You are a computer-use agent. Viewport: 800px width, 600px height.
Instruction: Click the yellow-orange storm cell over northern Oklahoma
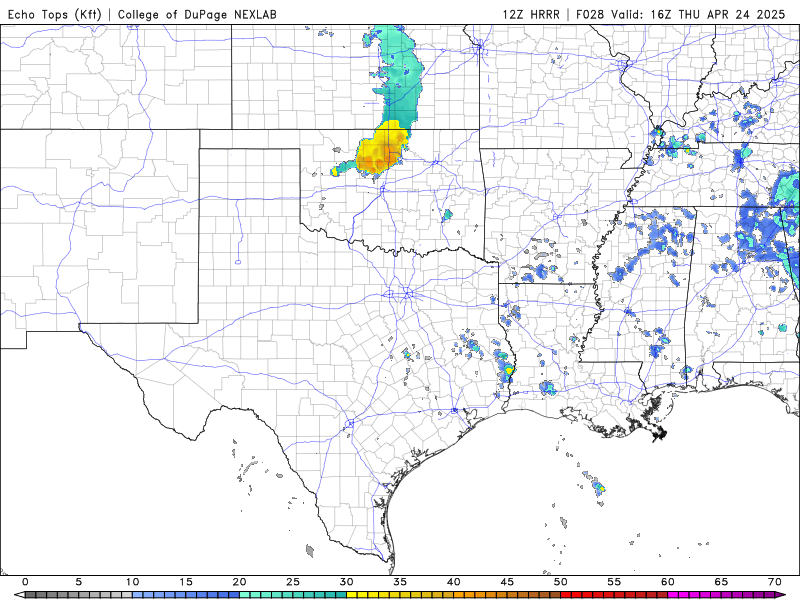tap(382, 149)
